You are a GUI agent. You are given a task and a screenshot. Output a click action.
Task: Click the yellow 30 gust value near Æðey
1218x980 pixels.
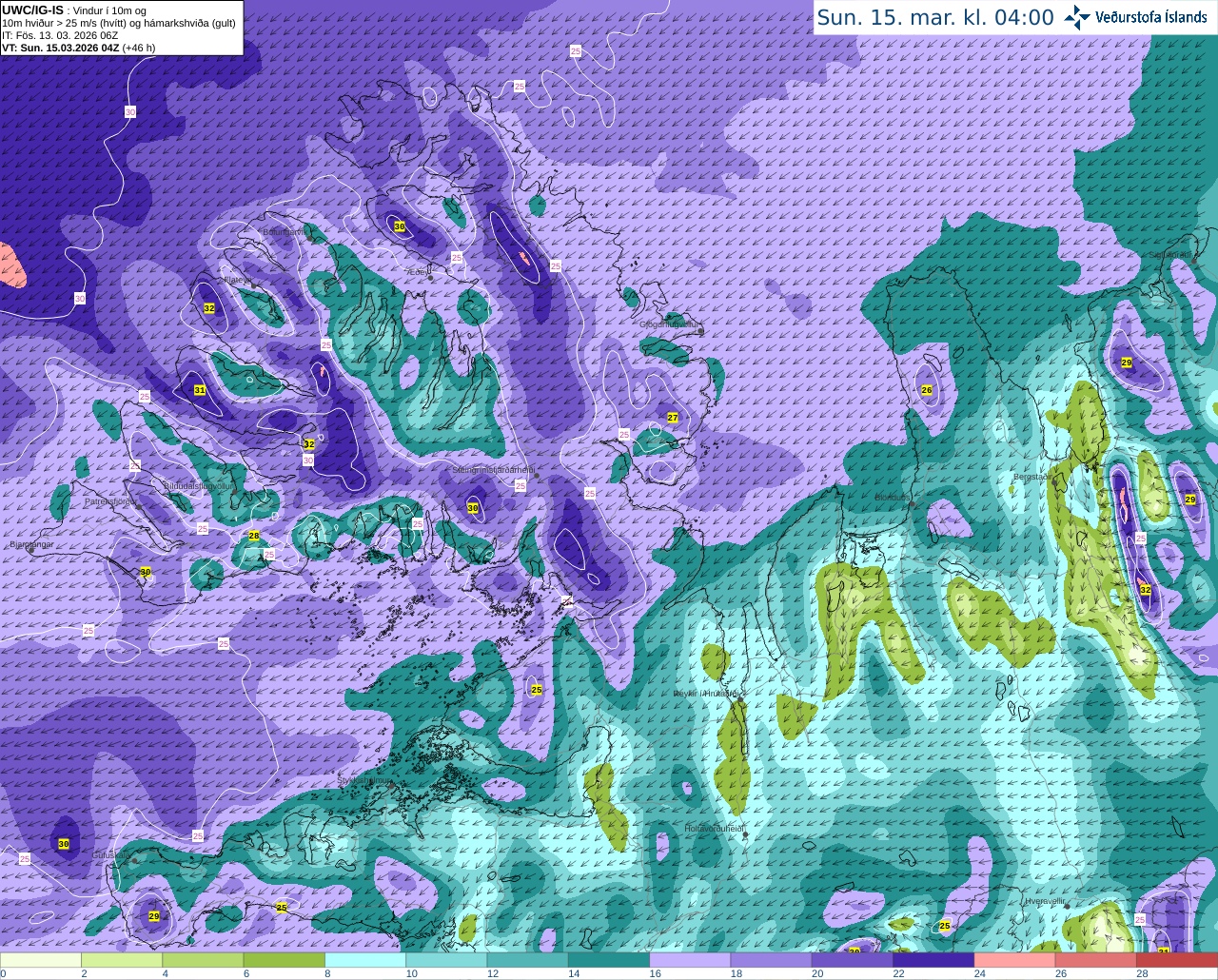[x=400, y=226]
